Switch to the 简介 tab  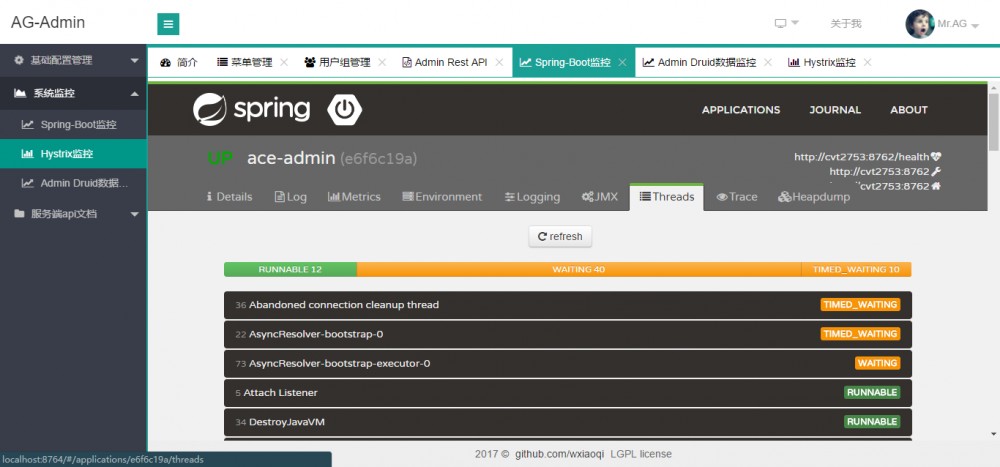pyautogui.click(x=179, y=63)
